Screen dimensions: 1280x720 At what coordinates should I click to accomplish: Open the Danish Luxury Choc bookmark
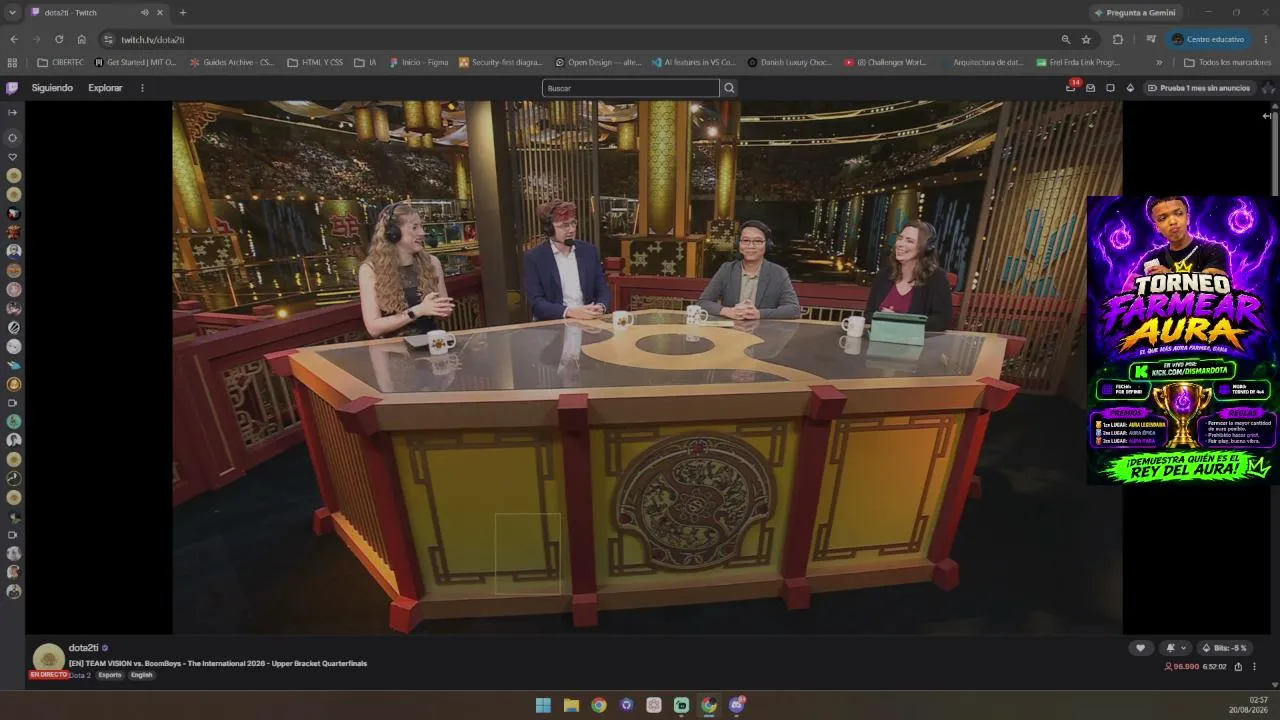(789, 62)
